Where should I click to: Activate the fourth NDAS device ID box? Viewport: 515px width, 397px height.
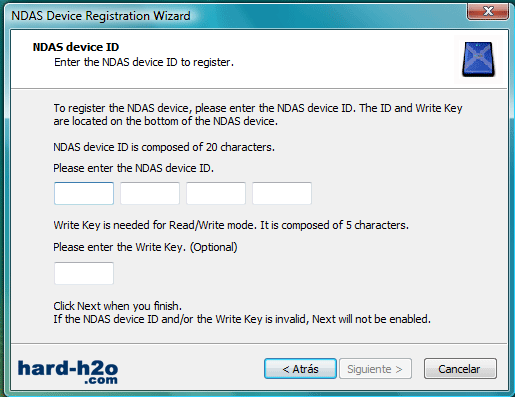coord(282,193)
